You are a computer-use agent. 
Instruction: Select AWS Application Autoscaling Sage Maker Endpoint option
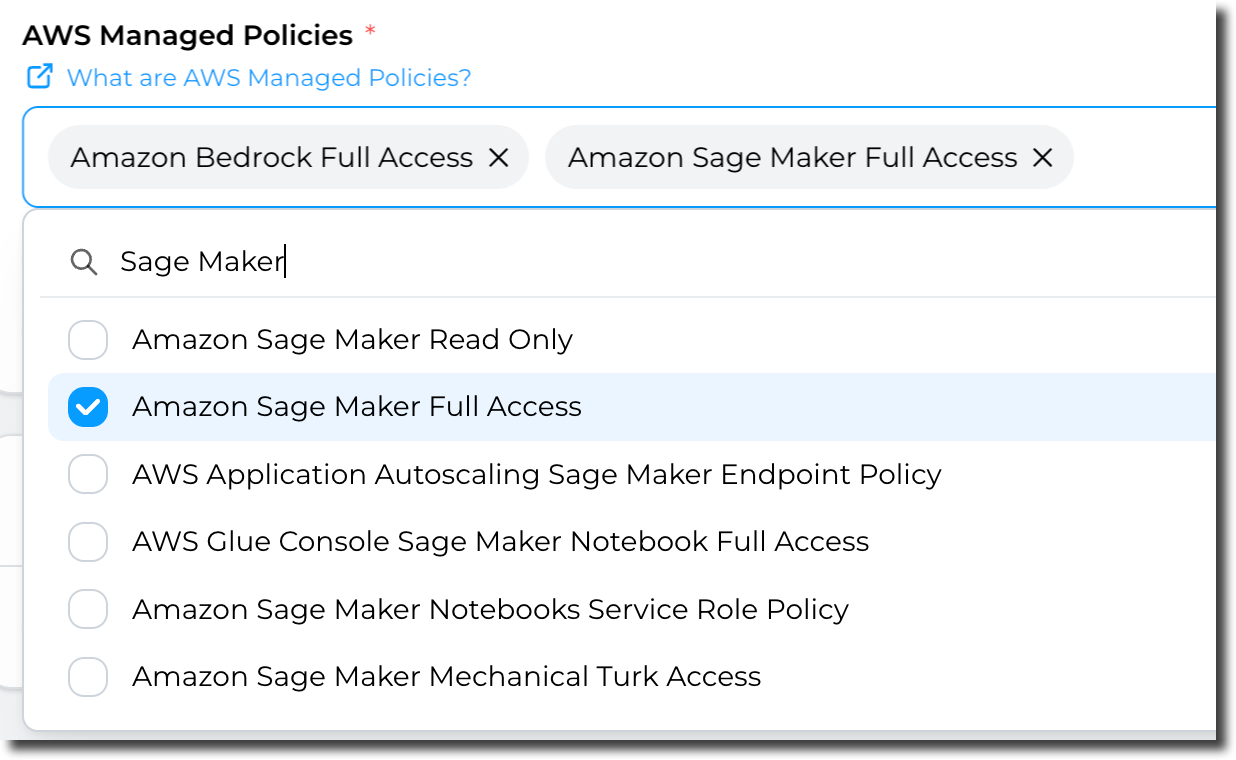(536, 474)
